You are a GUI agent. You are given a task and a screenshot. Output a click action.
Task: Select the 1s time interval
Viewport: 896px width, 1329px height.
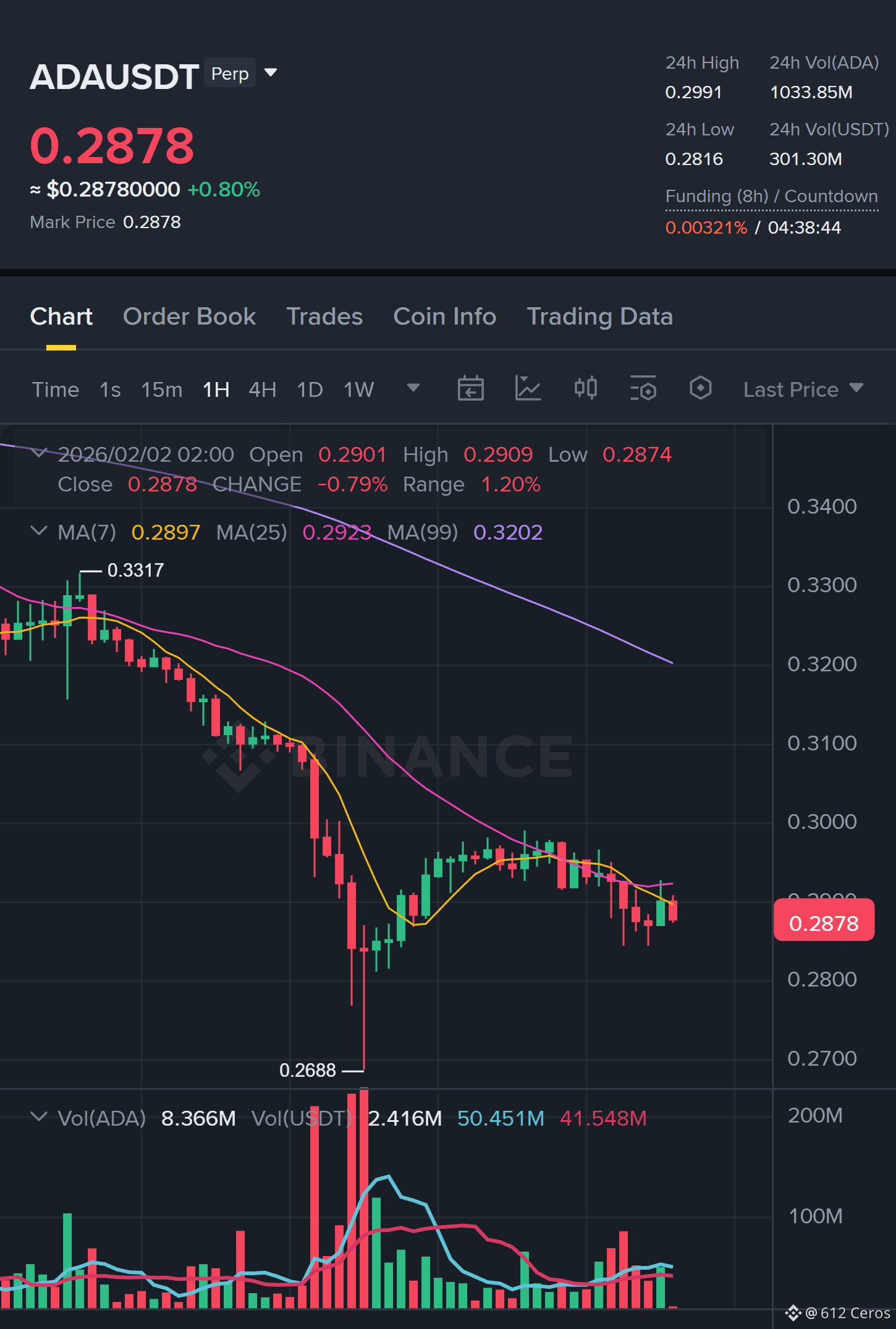pos(110,389)
